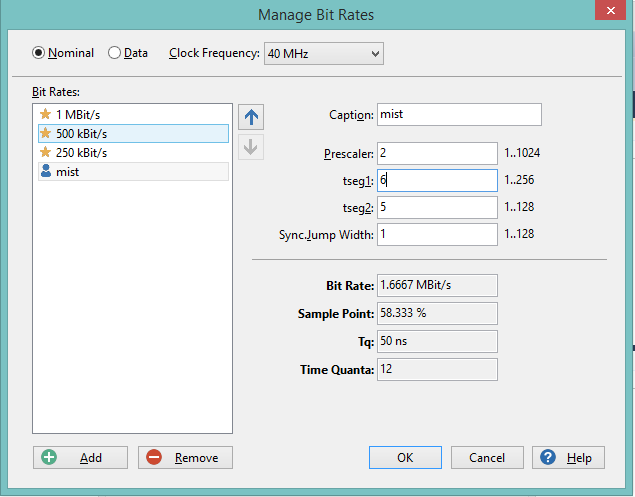Click into the Caption text field
Image resolution: width=635 pixels, height=497 pixels.
(459, 114)
